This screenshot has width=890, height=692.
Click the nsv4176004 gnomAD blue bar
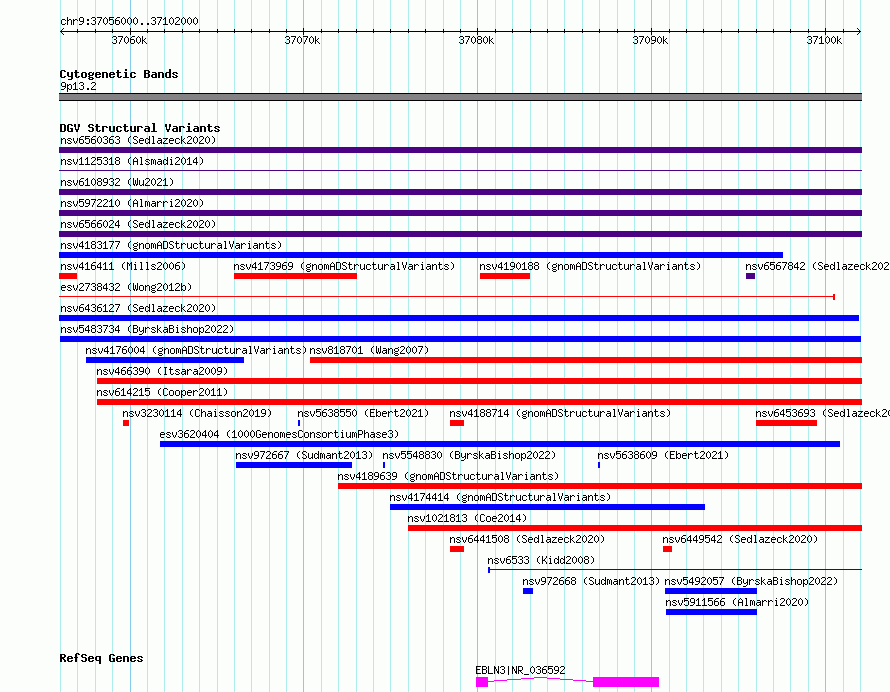coord(165,360)
